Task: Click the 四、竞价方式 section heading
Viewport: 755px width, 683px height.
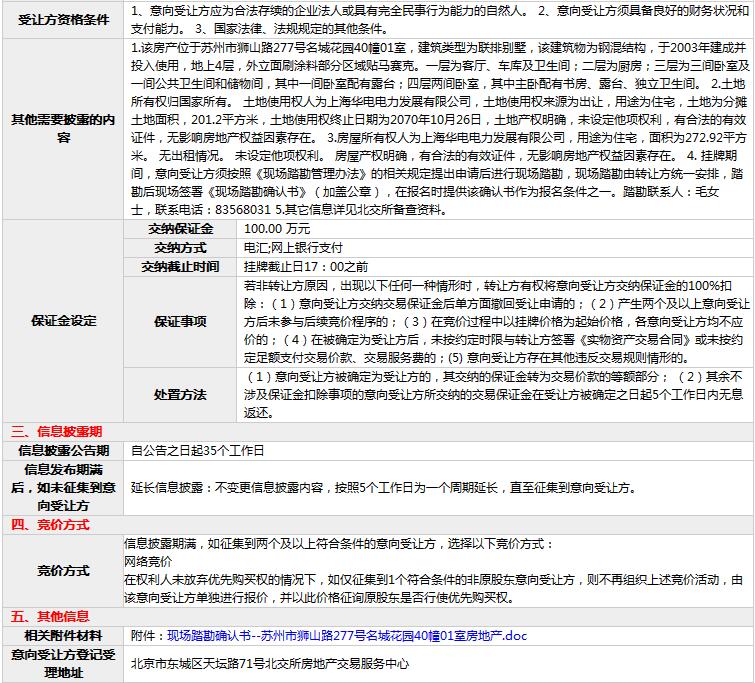Action: (50, 524)
